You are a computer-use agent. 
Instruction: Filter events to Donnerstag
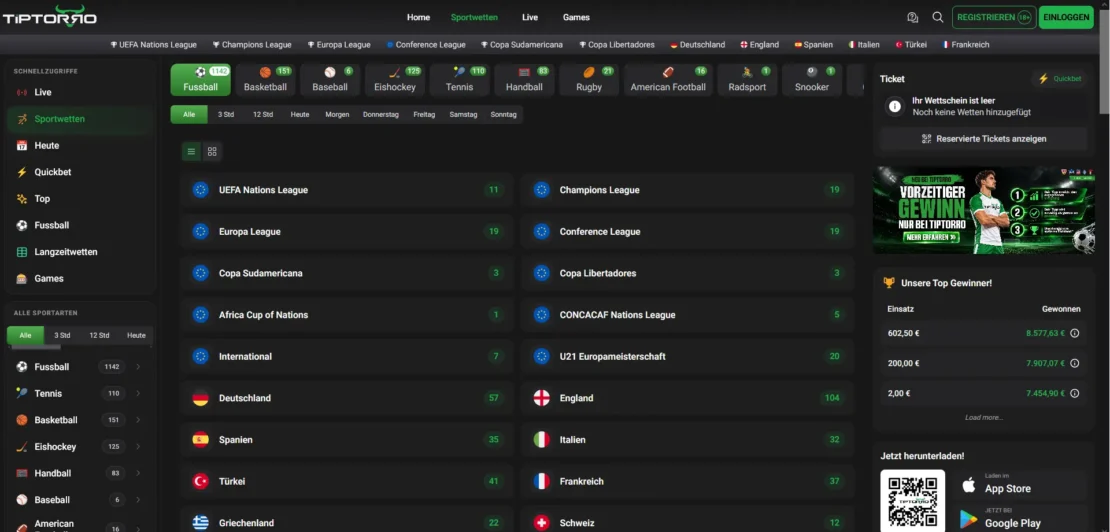pyautogui.click(x=381, y=115)
